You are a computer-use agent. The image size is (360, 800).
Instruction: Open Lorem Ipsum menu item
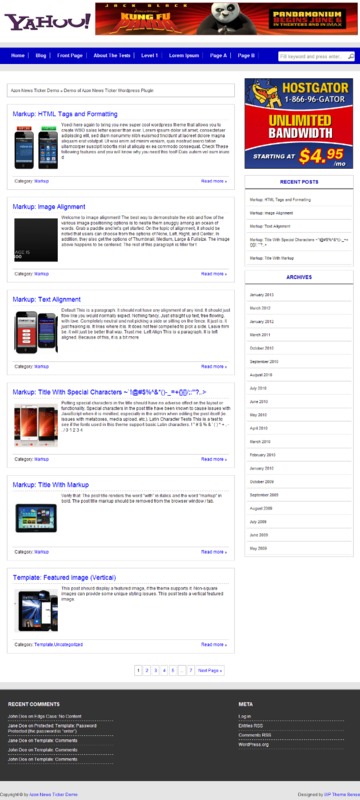(184, 56)
